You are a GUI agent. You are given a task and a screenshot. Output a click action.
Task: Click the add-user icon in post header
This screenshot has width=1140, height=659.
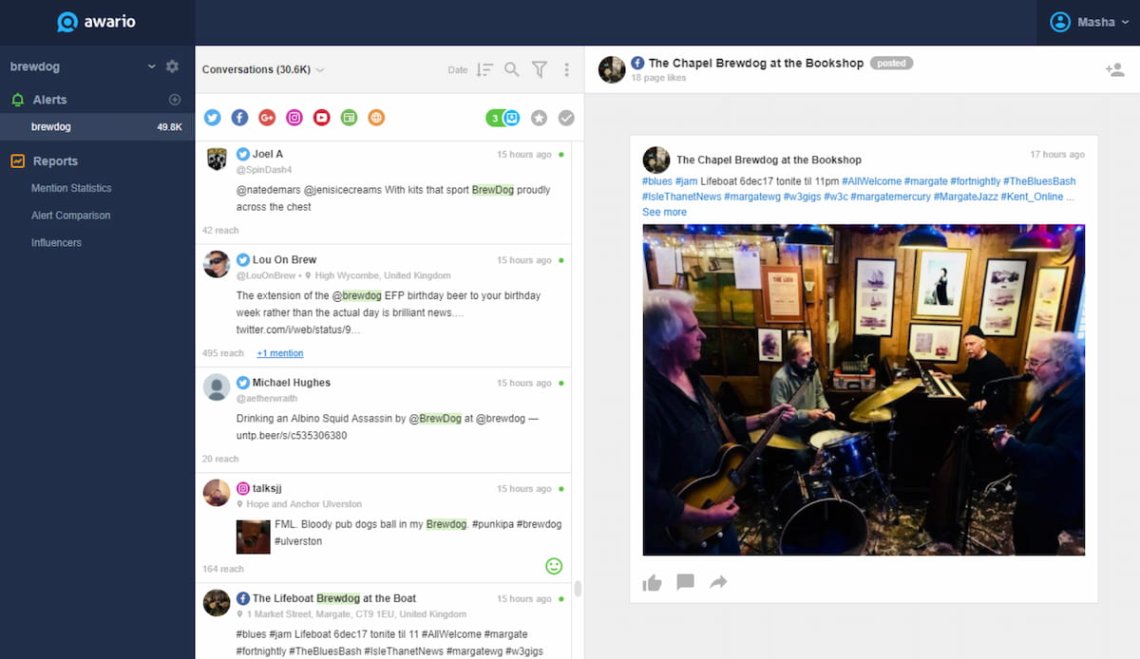click(x=1114, y=69)
